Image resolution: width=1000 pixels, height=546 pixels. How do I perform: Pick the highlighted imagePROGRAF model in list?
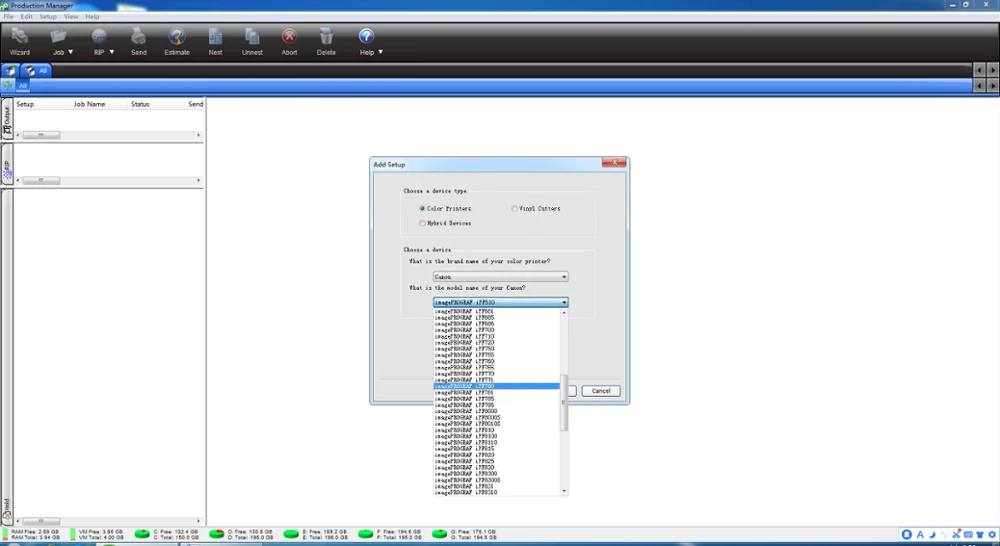click(x=496, y=387)
